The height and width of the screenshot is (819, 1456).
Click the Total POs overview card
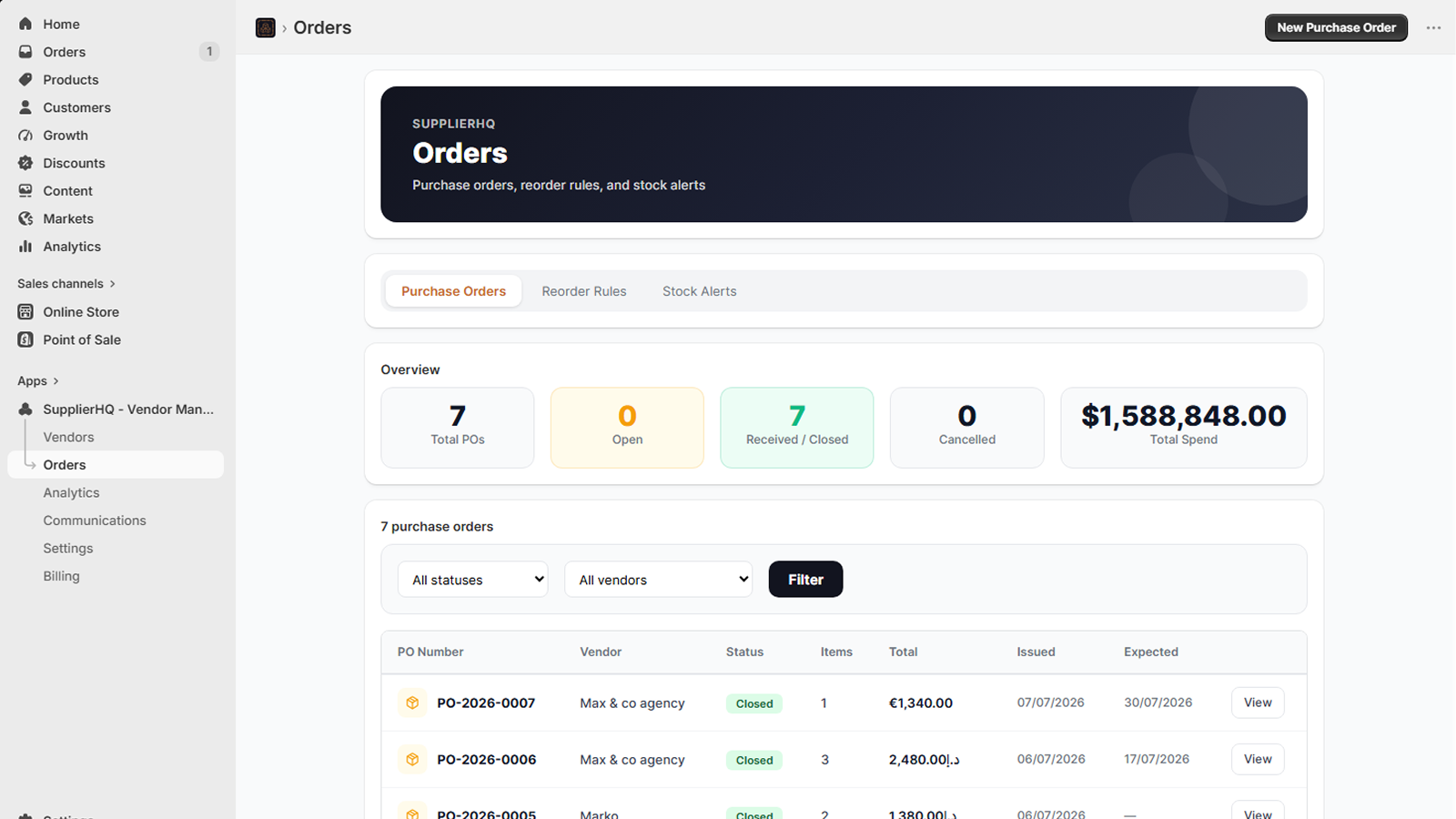click(x=458, y=428)
